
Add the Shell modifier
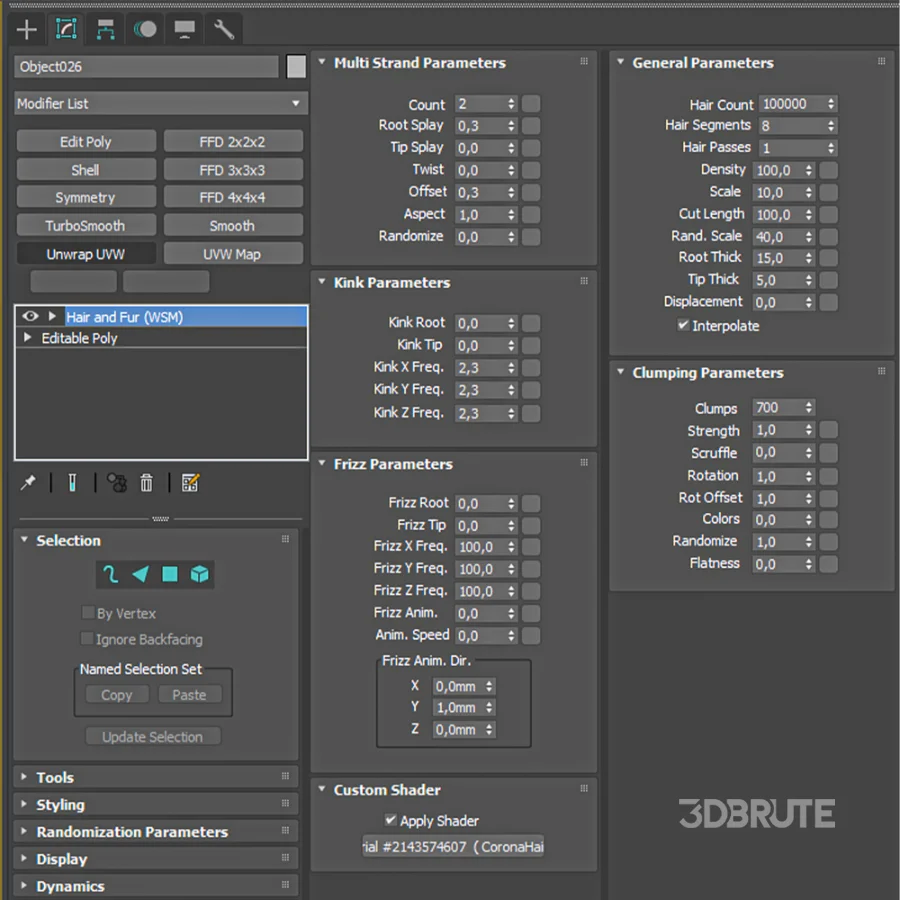86,169
